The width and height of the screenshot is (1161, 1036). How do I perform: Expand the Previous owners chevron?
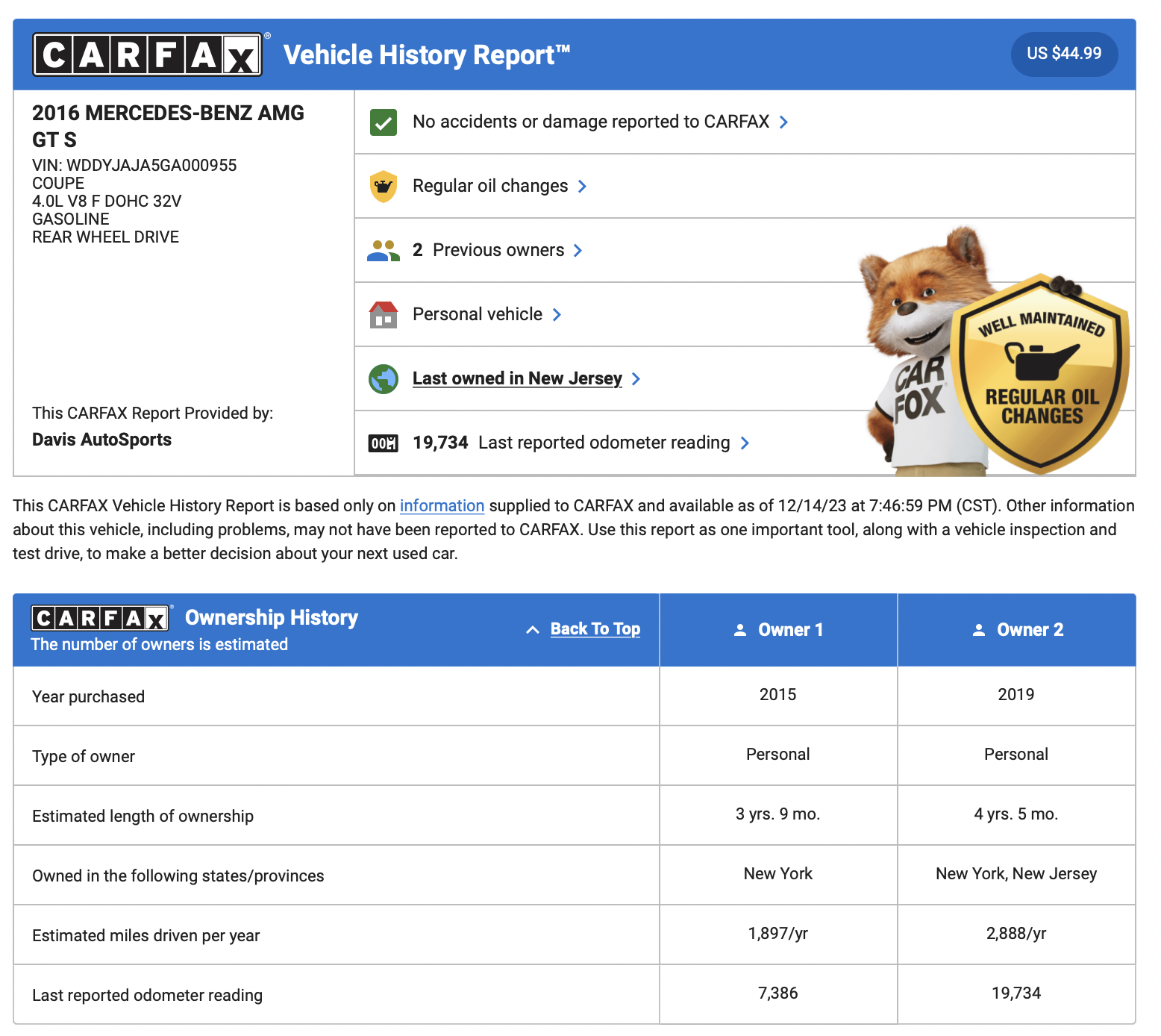pyautogui.click(x=578, y=251)
